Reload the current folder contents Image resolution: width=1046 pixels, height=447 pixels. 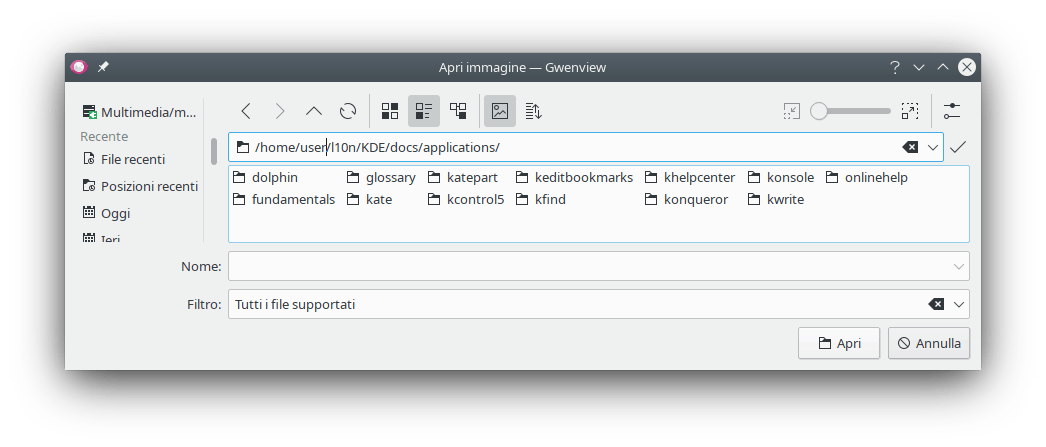pos(348,111)
